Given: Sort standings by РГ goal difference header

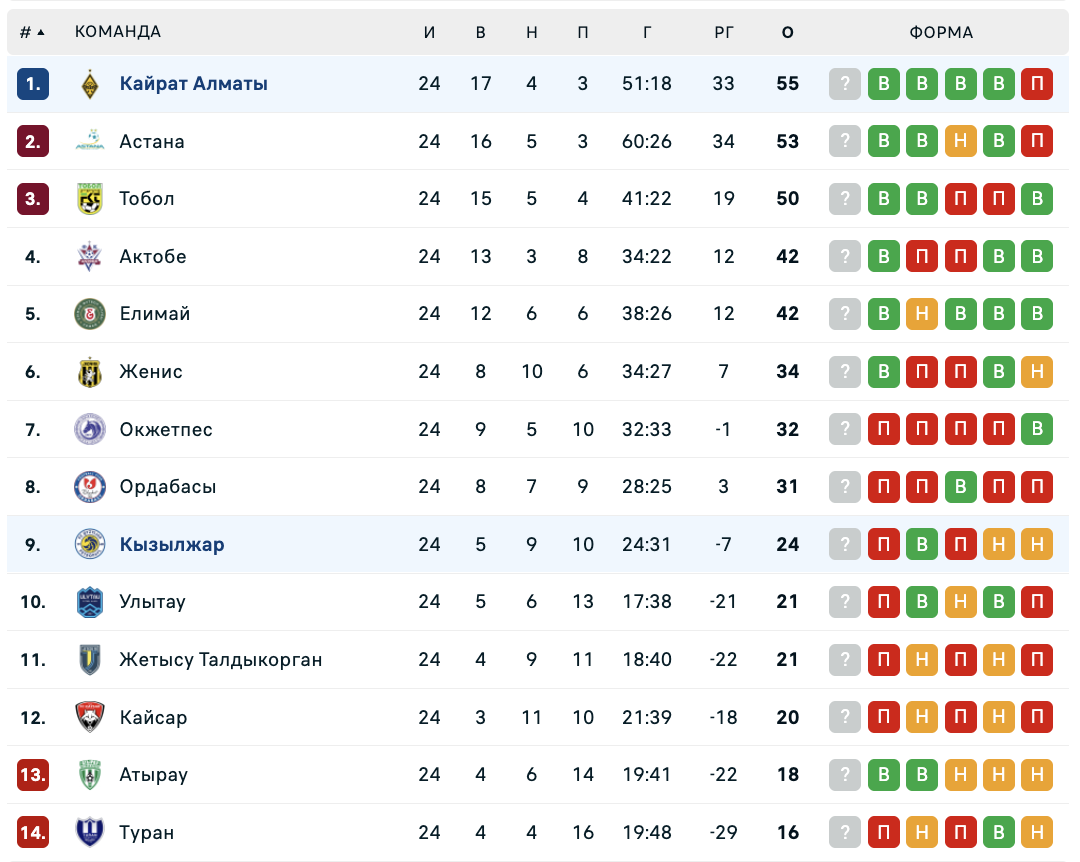Looking at the screenshot, I should tap(724, 32).
